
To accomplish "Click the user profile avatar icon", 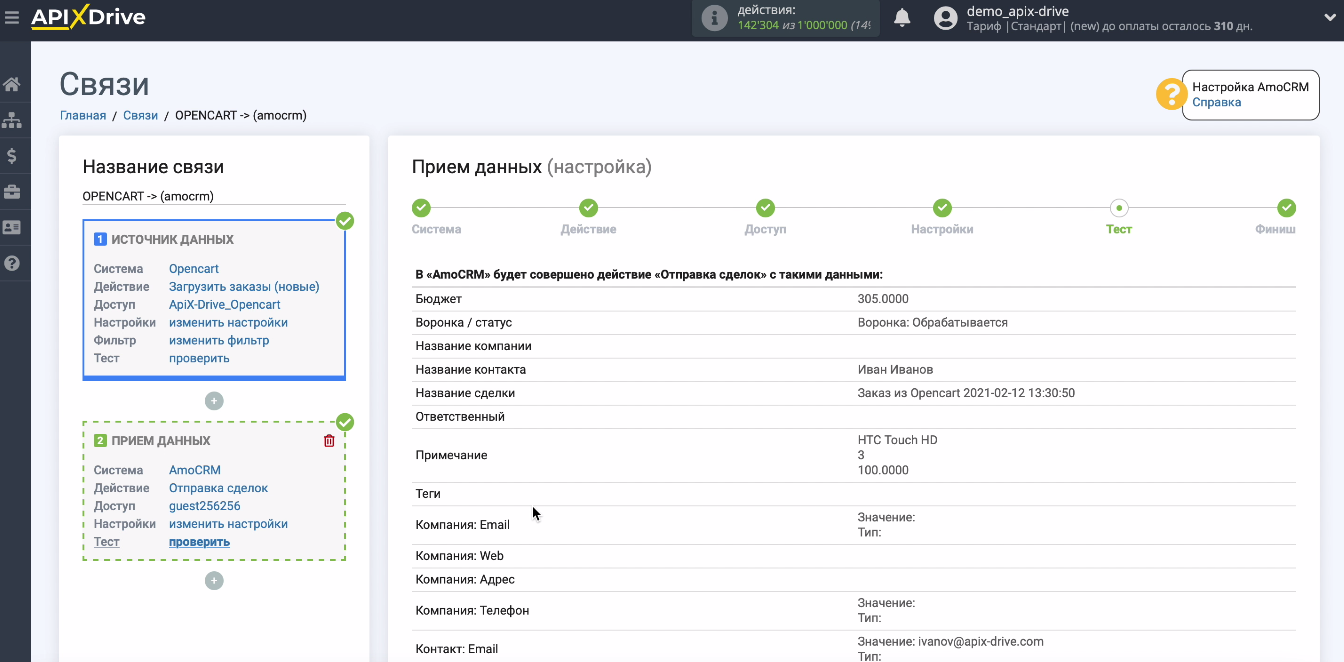I will [x=946, y=18].
